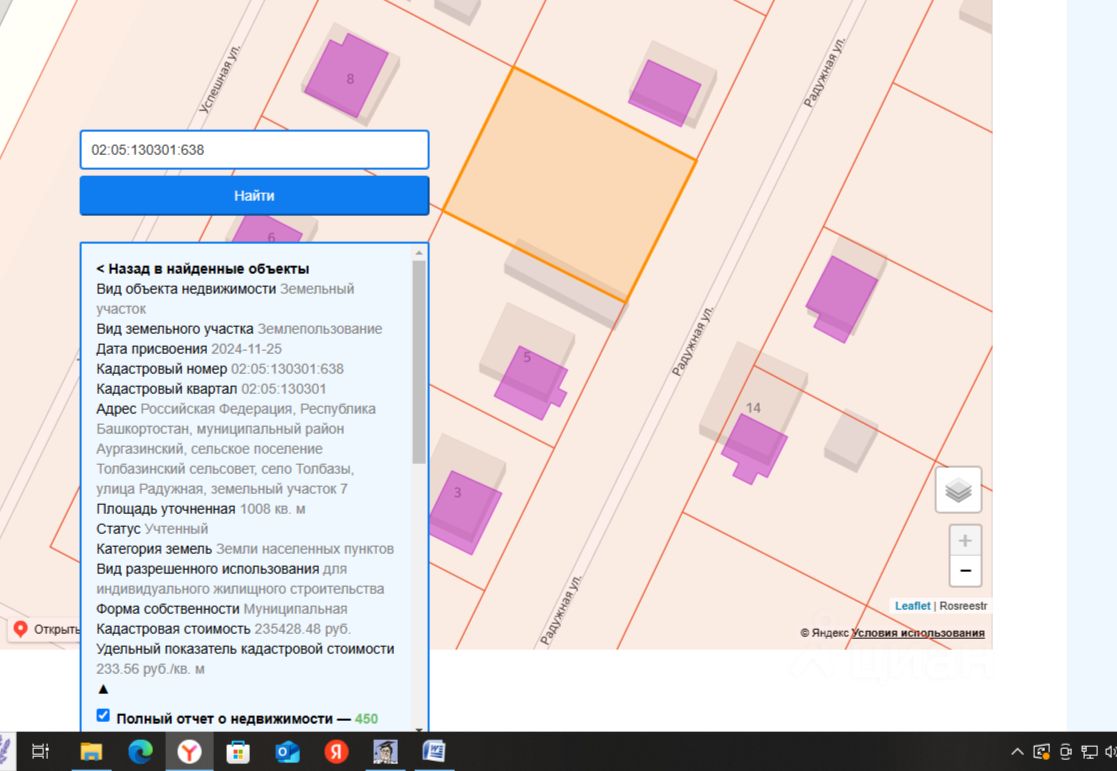
Task: Open the Leaflet attribution link
Action: (x=913, y=606)
